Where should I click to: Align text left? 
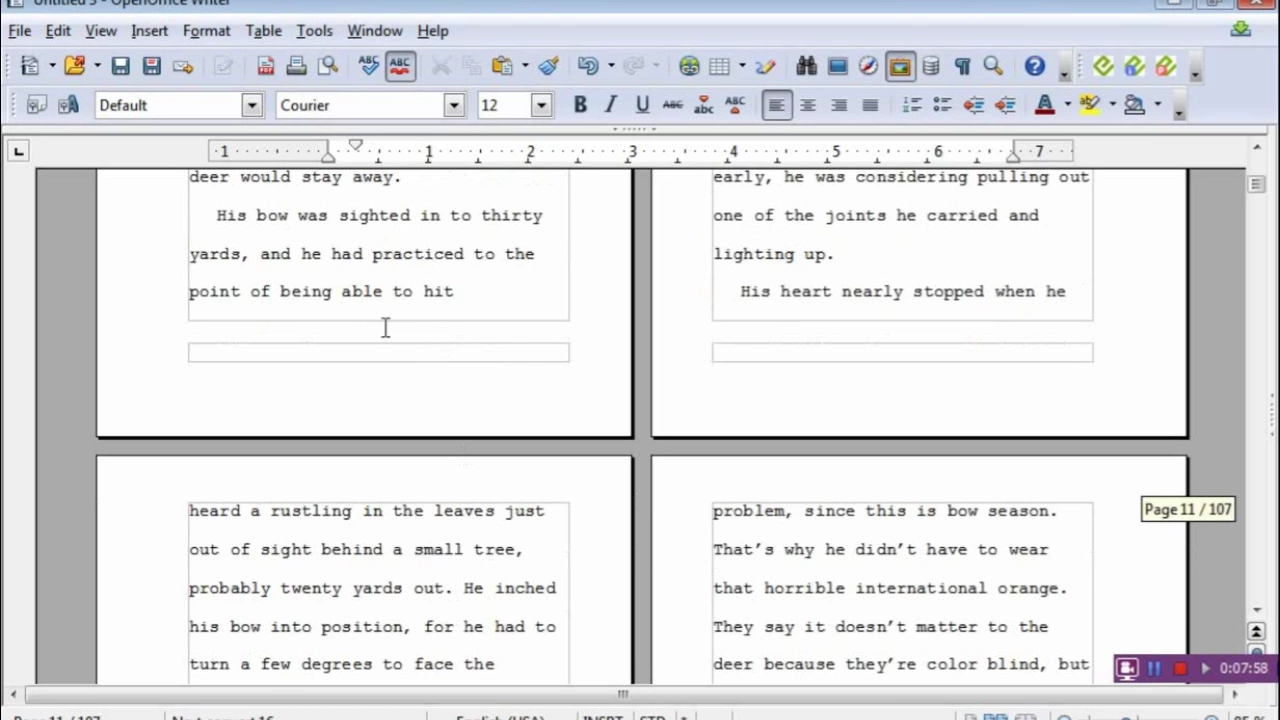pyautogui.click(x=777, y=105)
